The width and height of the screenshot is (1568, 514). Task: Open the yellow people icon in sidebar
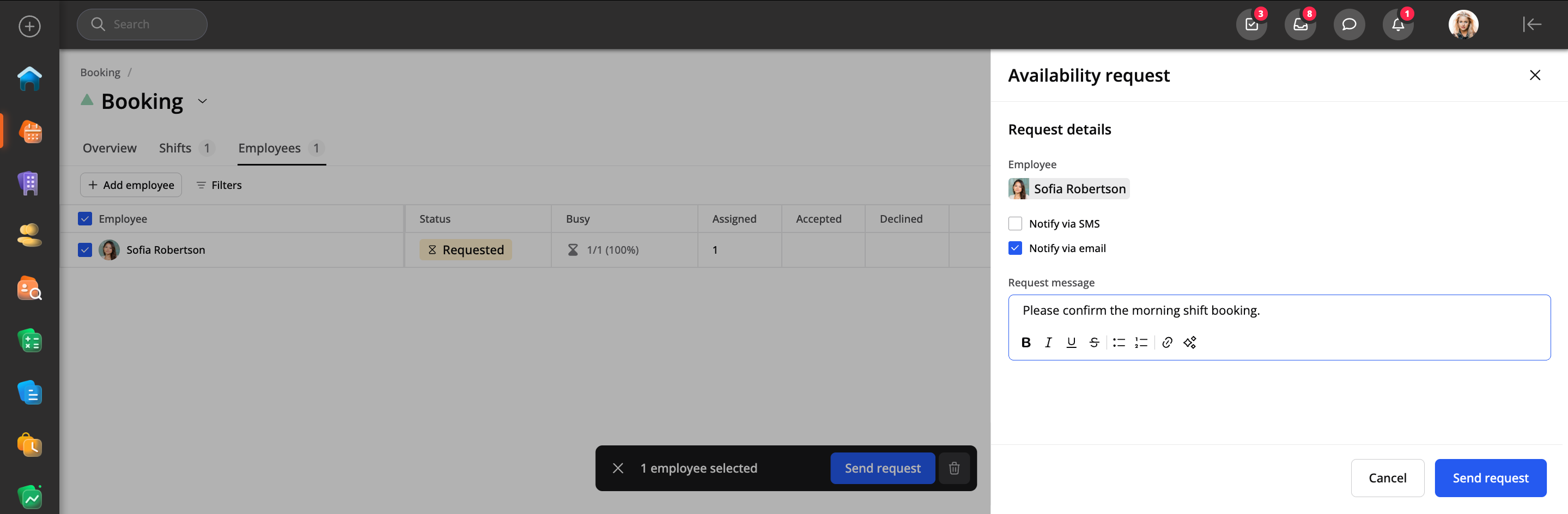coord(29,235)
